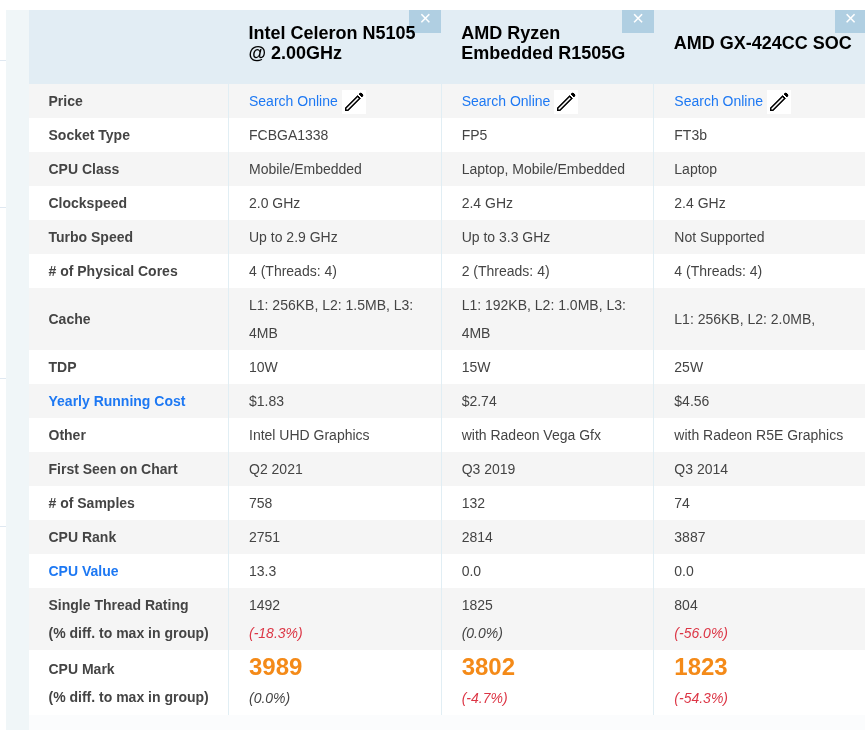Select the 1823 CPU Mark score
This screenshot has width=865, height=730.
point(701,667)
